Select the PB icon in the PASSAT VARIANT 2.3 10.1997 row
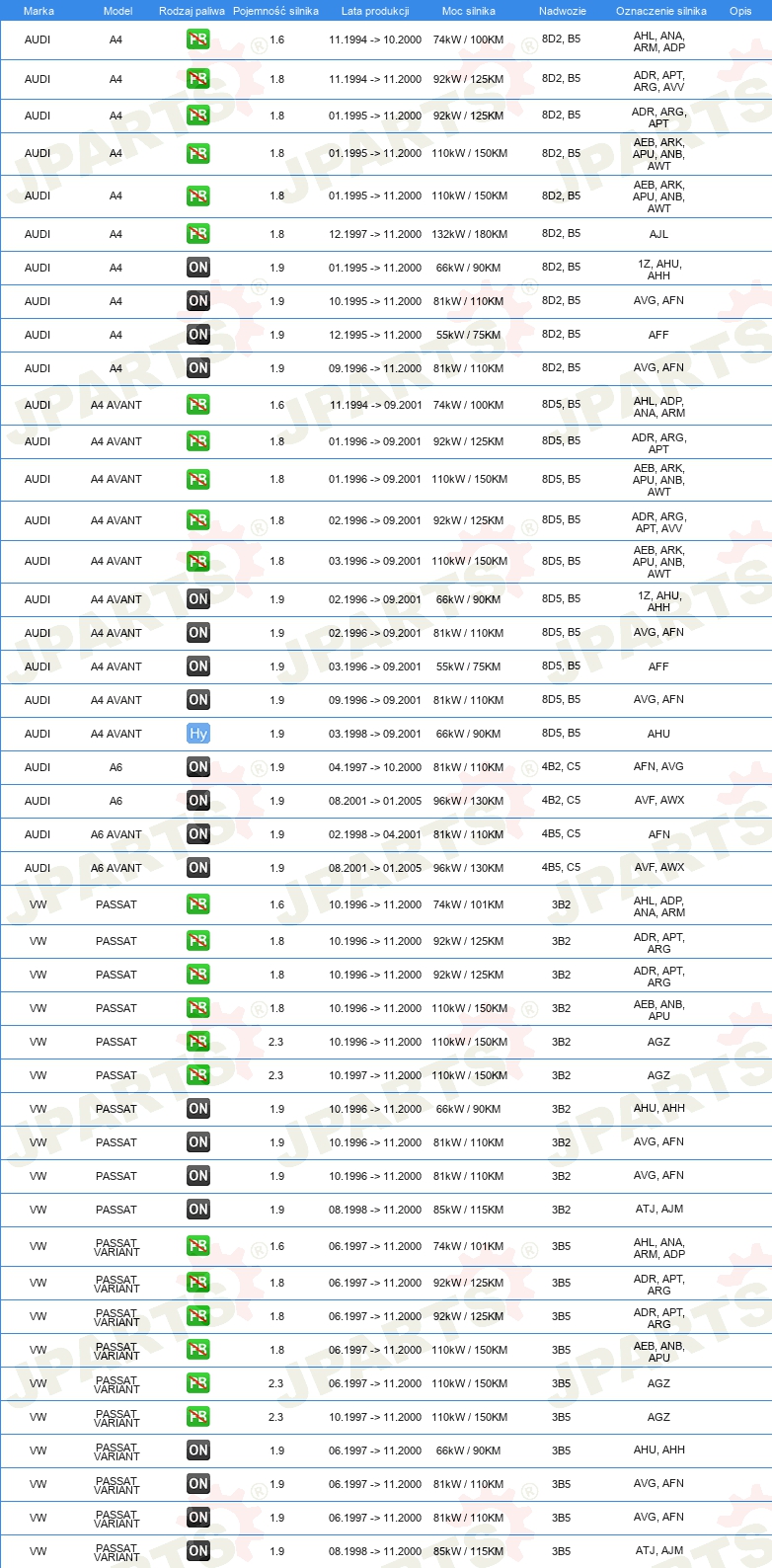Viewport: 772px width, 1568px height. click(198, 1417)
